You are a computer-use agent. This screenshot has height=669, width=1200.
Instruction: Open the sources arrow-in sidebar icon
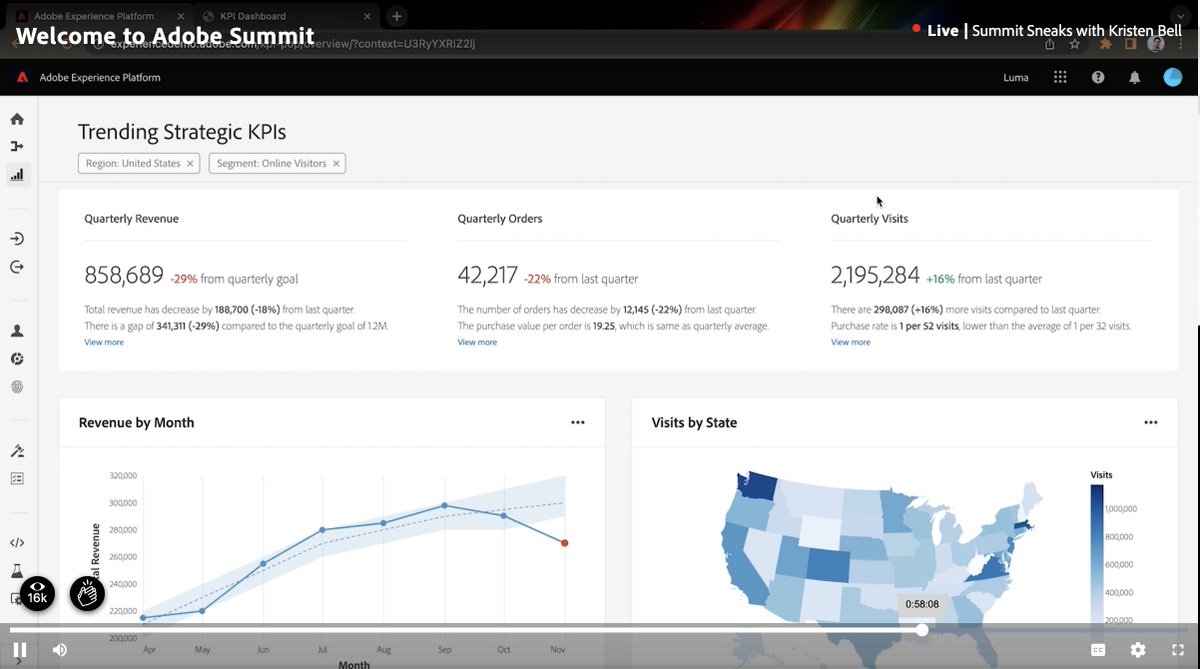17,239
